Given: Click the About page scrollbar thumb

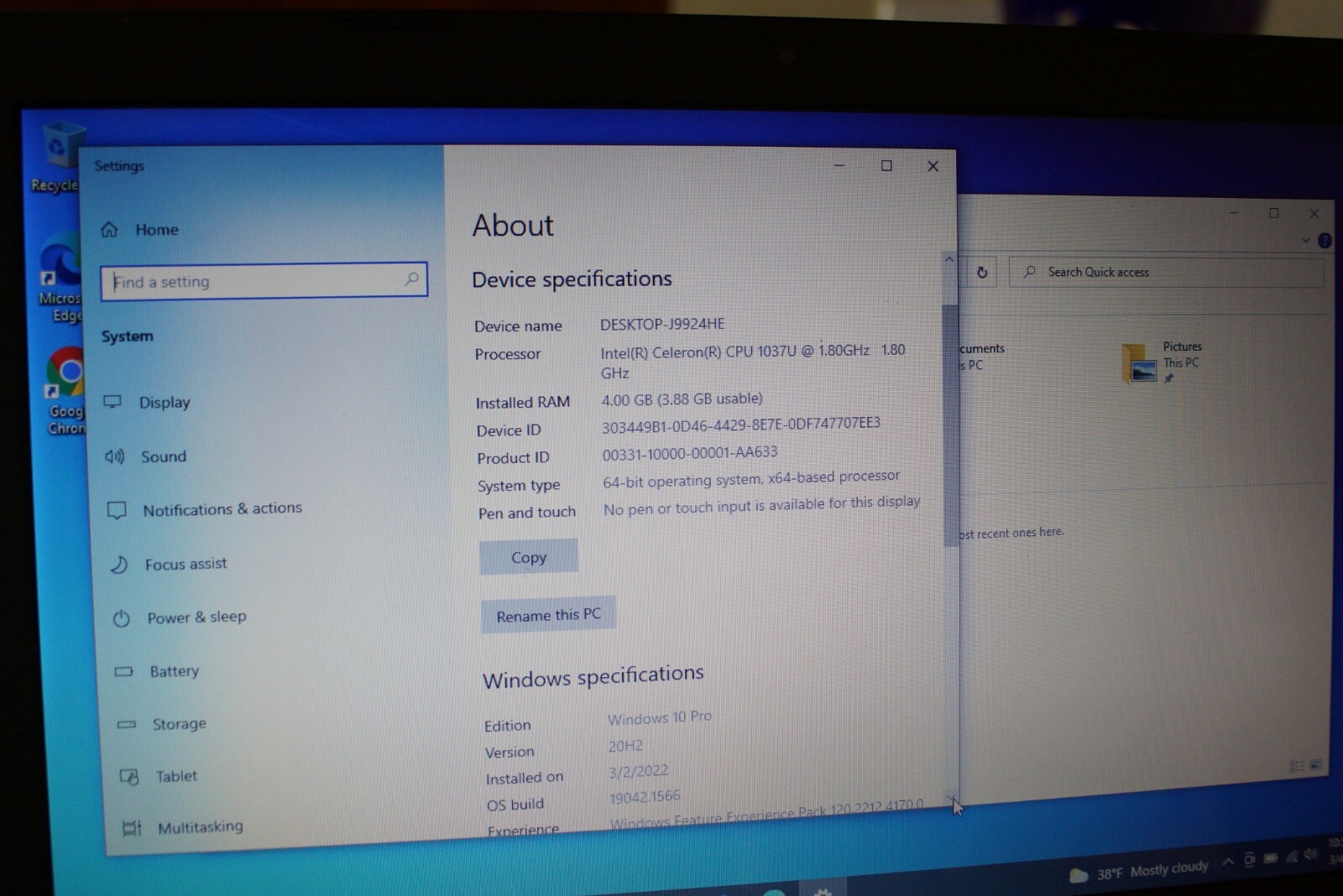Looking at the screenshot, I should [x=950, y=424].
